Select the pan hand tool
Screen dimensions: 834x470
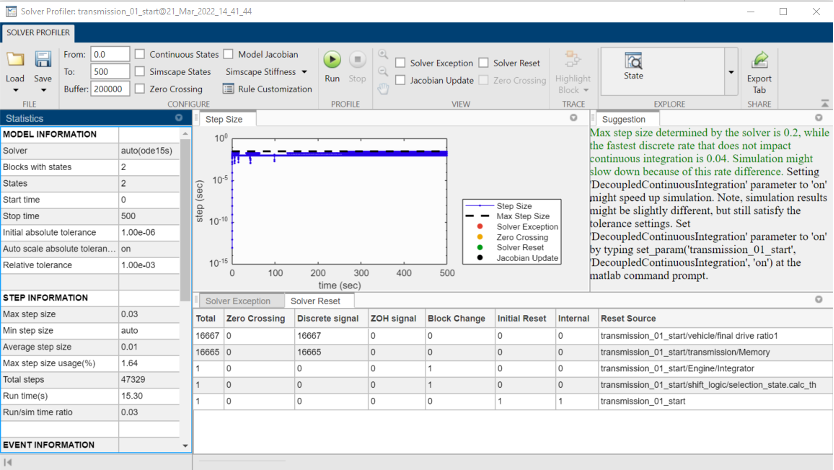[383, 87]
